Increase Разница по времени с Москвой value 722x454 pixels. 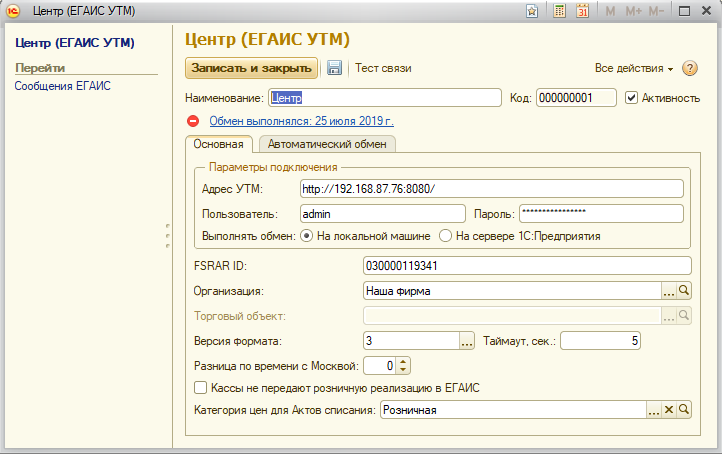pos(403,362)
